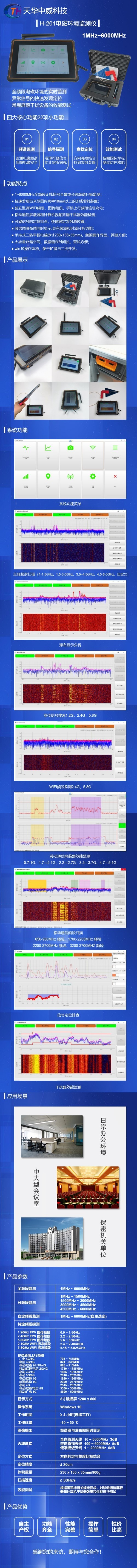Open the green list-lines icon in system menu
The height and width of the screenshot is (1568, 137).
(115, 447)
